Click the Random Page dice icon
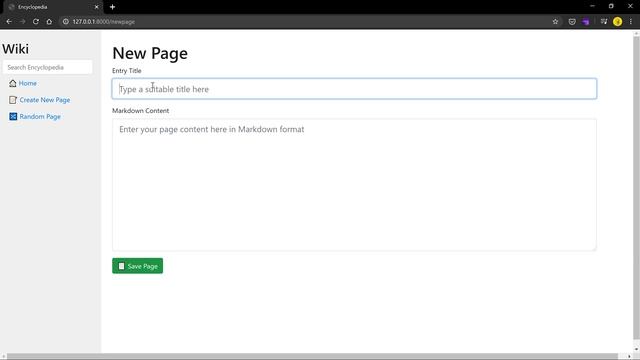This screenshot has height=360, width=640. pyautogui.click(x=13, y=117)
